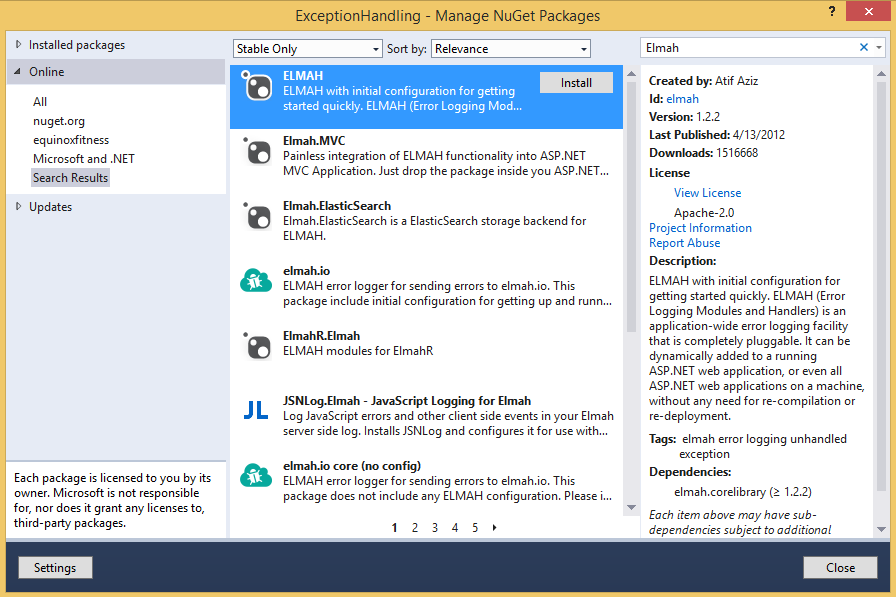896x597 pixels.
Task: Click the package list scrollbar thumb
Action: point(631,207)
